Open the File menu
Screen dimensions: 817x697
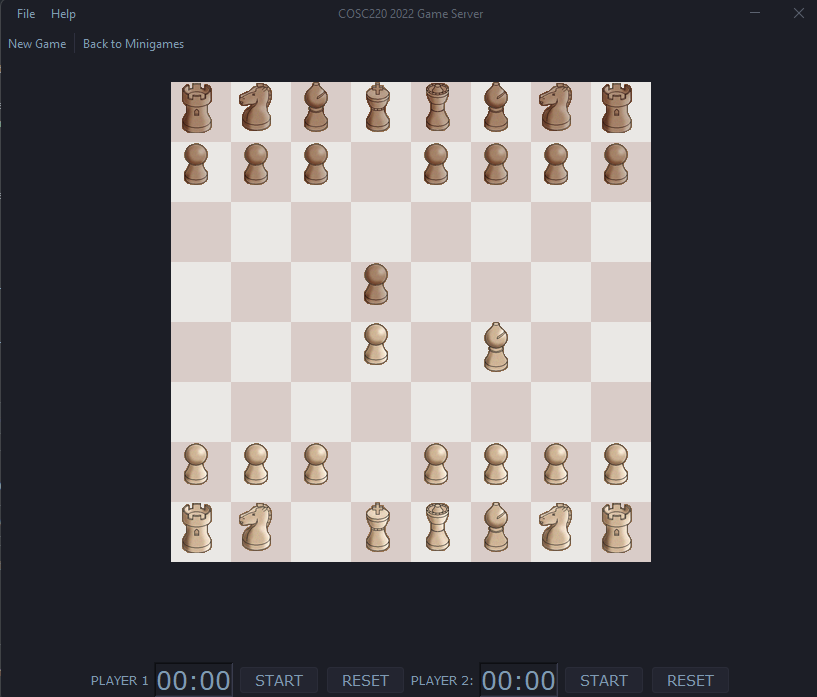pos(24,13)
